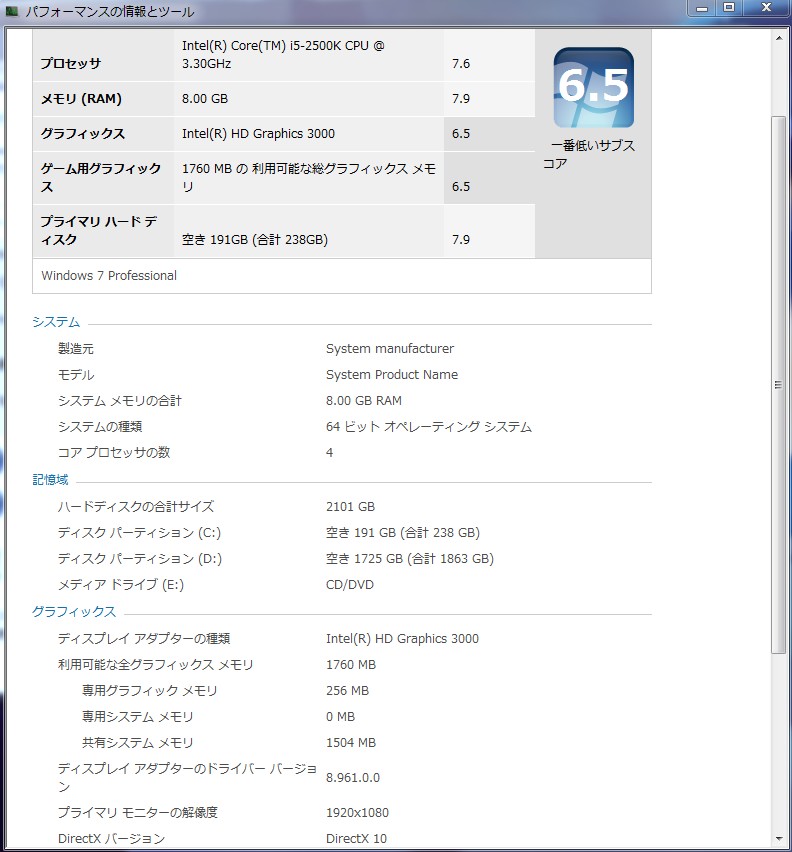This screenshot has width=792, height=852.
Task: Click the window title bar app icon
Action: click(x=12, y=11)
